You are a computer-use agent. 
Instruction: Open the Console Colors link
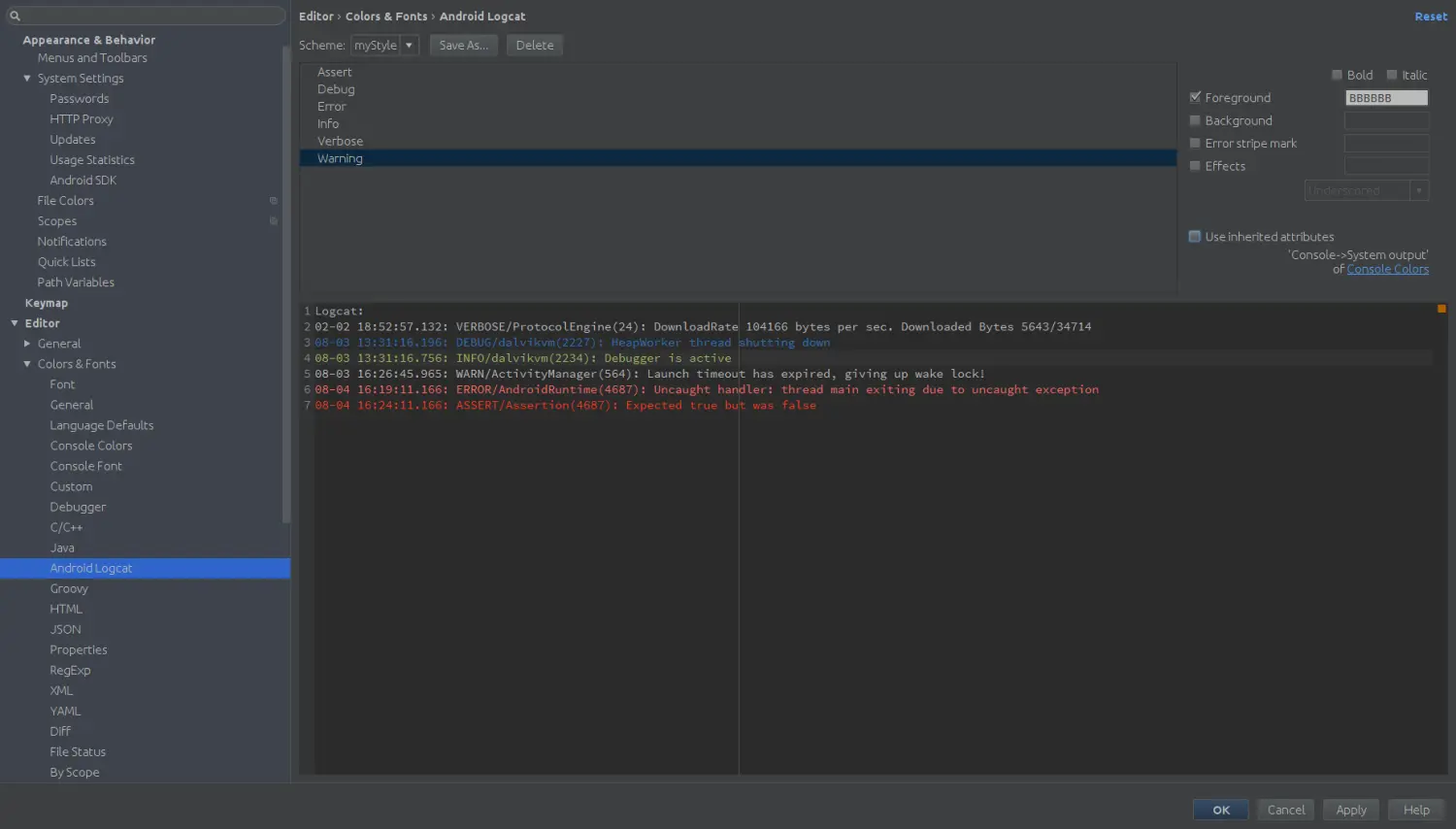[x=1387, y=269]
